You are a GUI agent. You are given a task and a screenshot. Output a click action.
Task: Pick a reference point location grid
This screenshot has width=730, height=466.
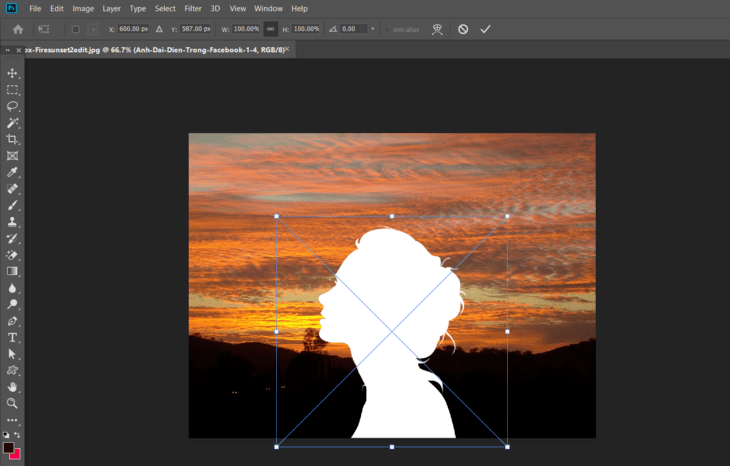tap(93, 29)
